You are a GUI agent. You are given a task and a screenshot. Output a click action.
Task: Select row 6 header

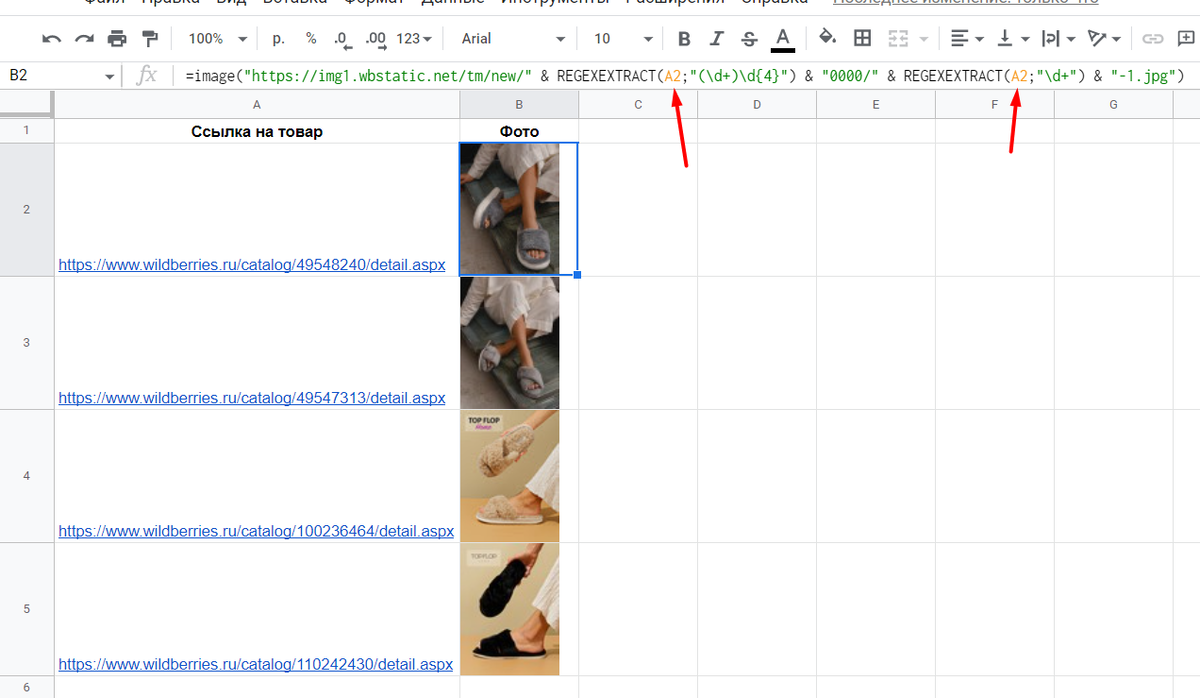pos(27,688)
